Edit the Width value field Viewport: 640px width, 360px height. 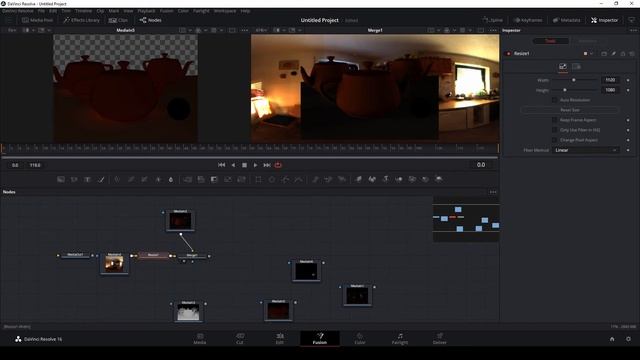point(610,80)
